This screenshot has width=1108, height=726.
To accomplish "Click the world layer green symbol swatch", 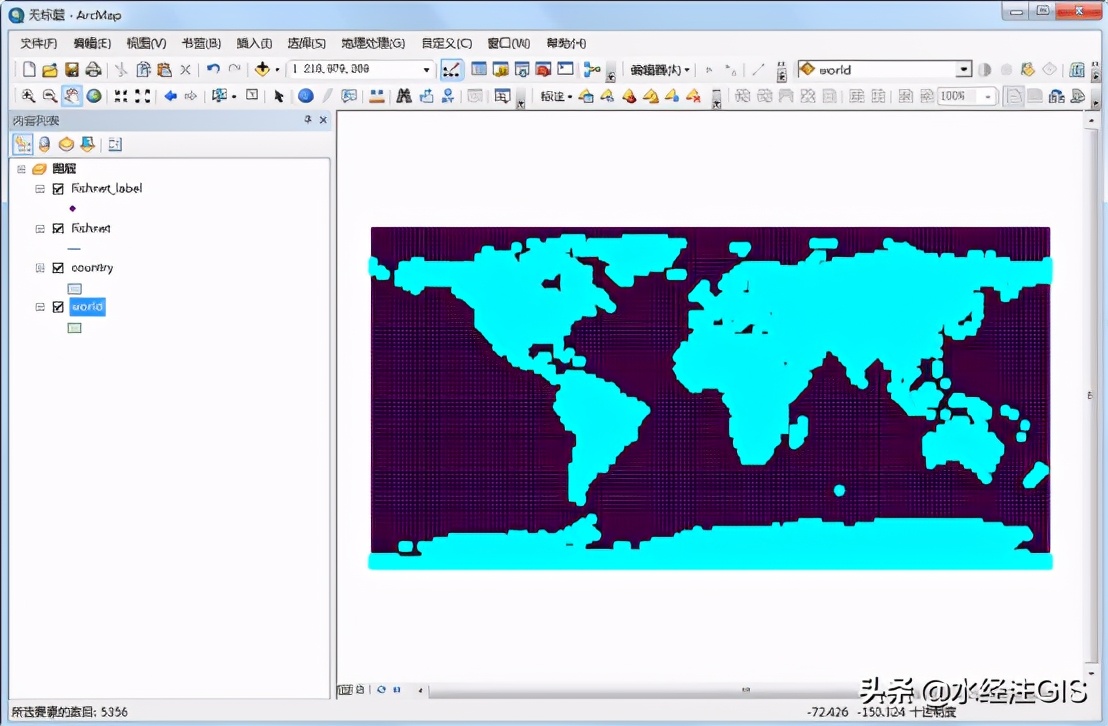I will pyautogui.click(x=74, y=327).
